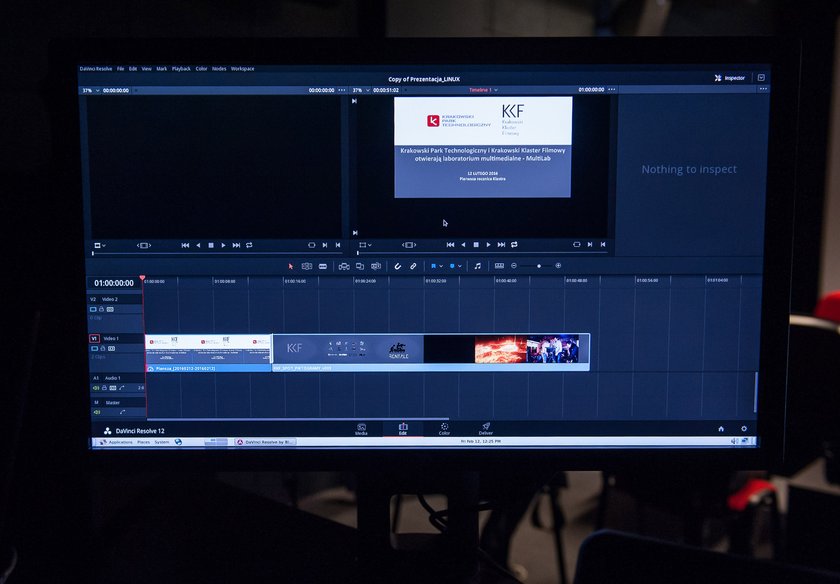Image resolution: width=840 pixels, height=584 pixels.
Task: Toggle clip linking chain icon
Action: [414, 266]
